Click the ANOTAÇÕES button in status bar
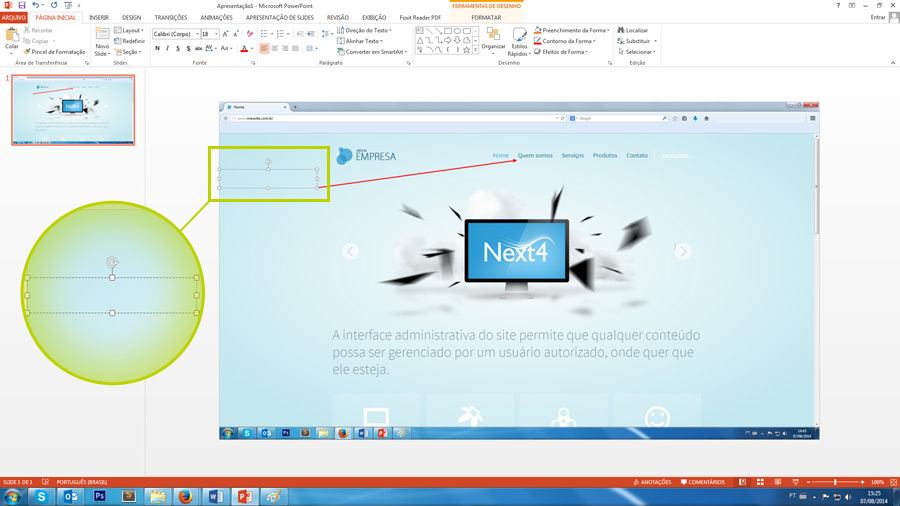The height and width of the screenshot is (506, 900). pos(653,482)
